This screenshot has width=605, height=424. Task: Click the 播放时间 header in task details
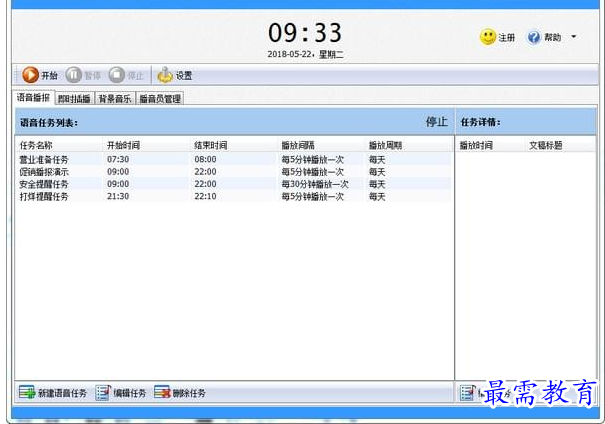476,145
